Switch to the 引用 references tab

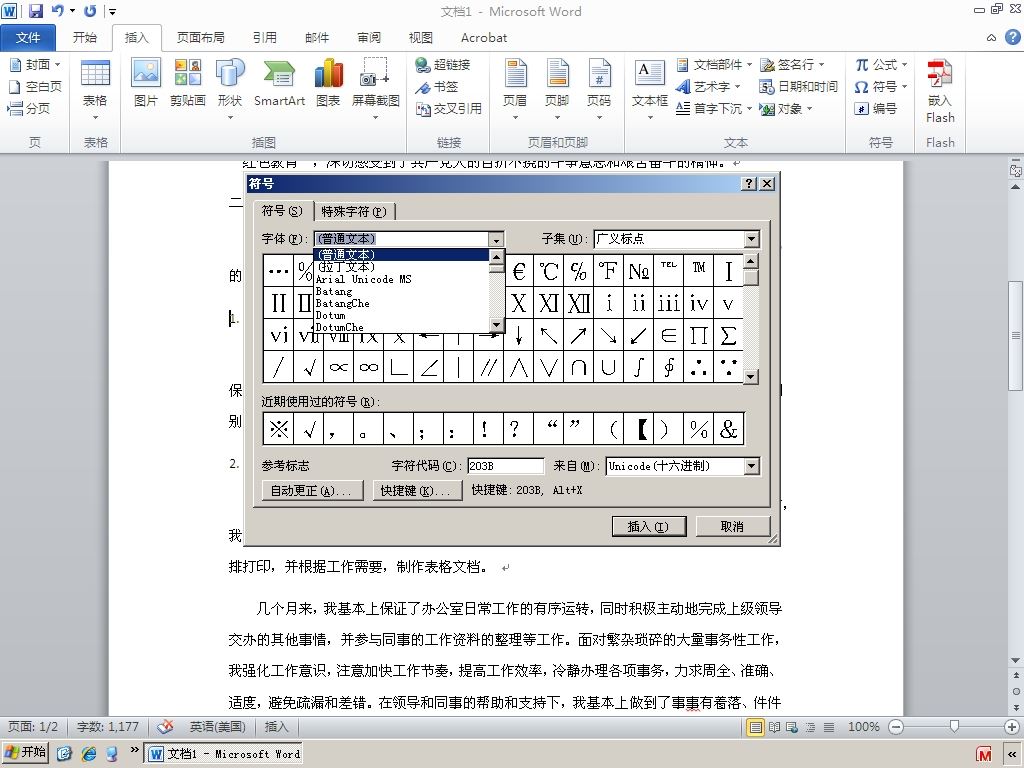click(264, 38)
